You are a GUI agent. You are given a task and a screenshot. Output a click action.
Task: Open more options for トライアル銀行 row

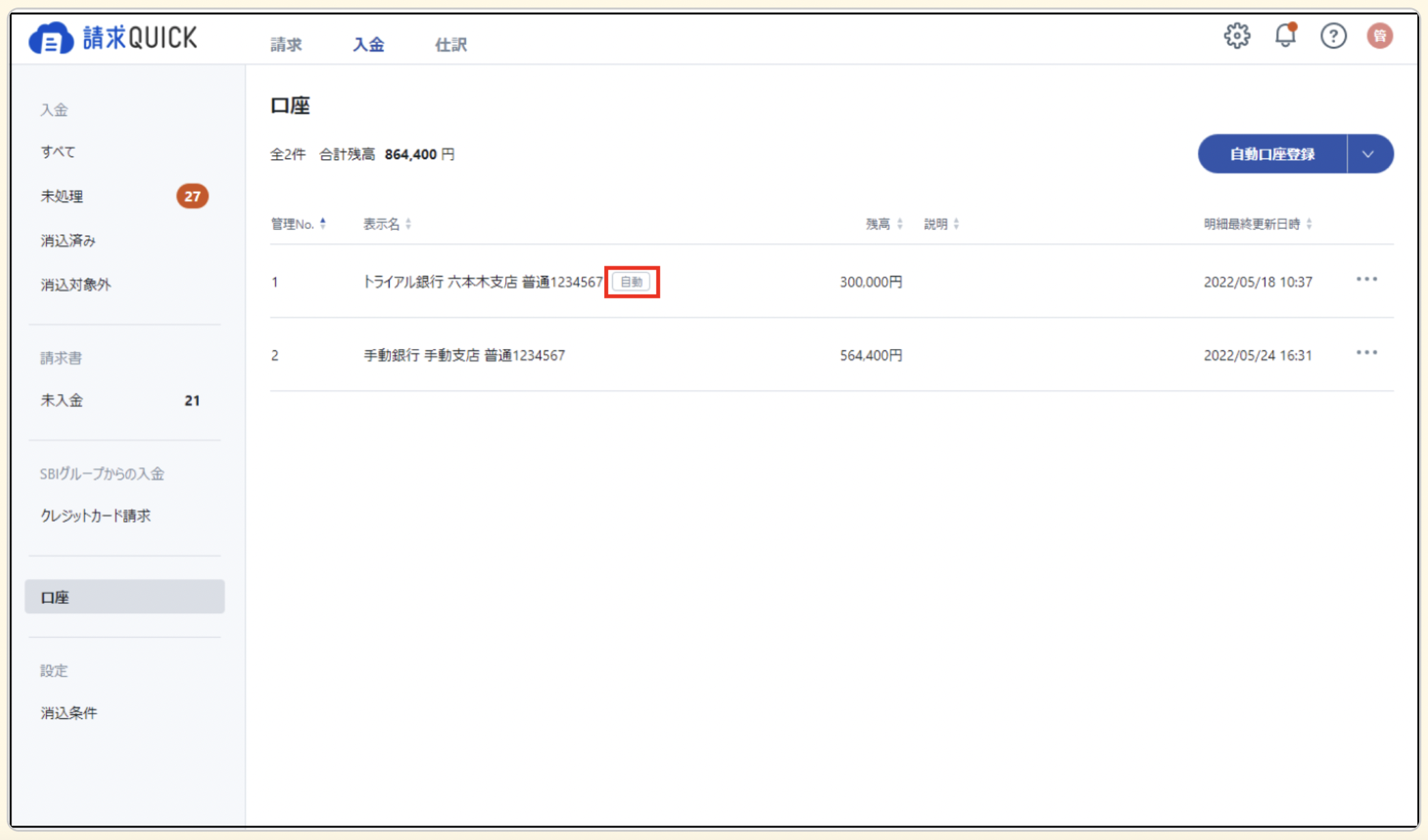1366,280
